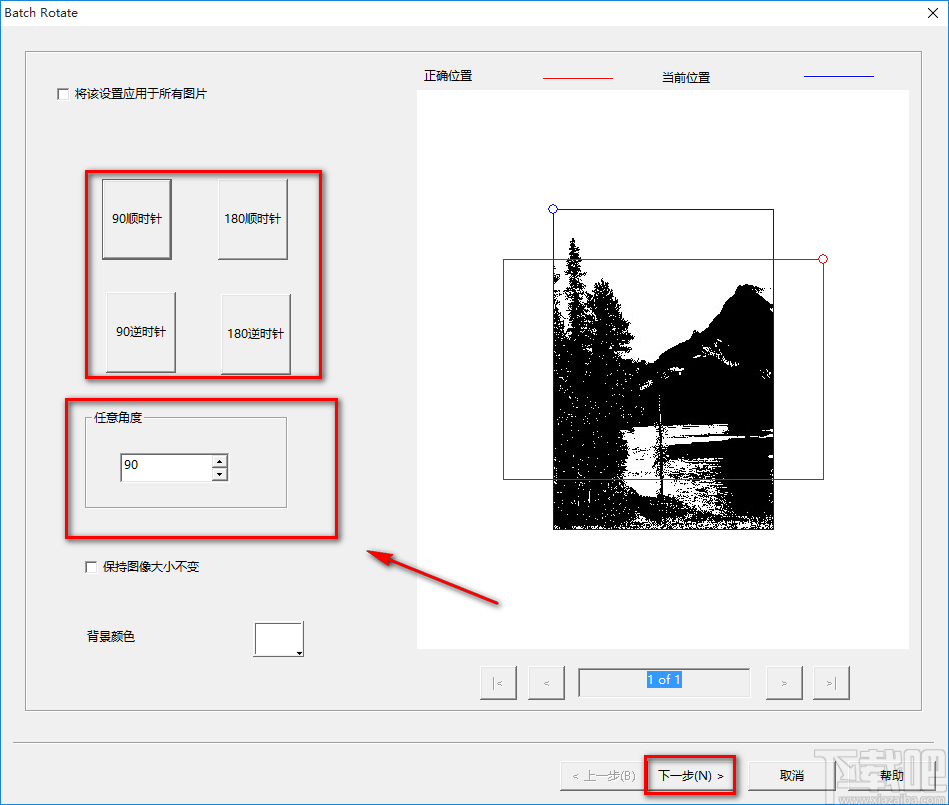Click the disabled 上一步(B) button
Image resolution: width=949 pixels, height=805 pixels.
pos(603,776)
